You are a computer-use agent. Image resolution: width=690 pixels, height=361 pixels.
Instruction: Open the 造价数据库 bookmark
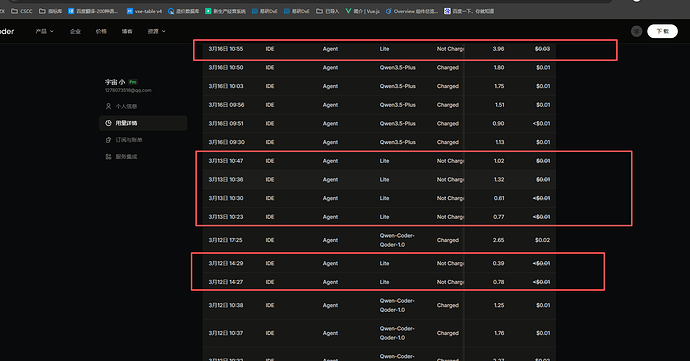point(184,11)
